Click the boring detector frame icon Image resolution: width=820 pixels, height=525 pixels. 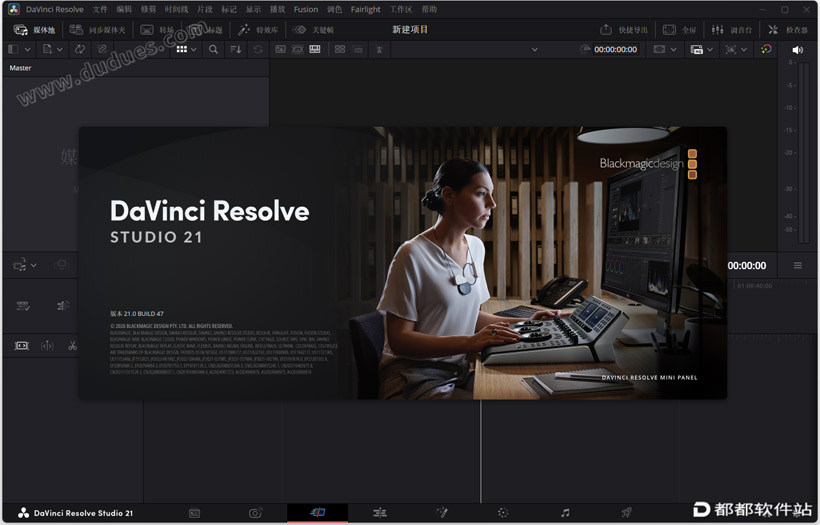pyautogui.click(x=21, y=346)
